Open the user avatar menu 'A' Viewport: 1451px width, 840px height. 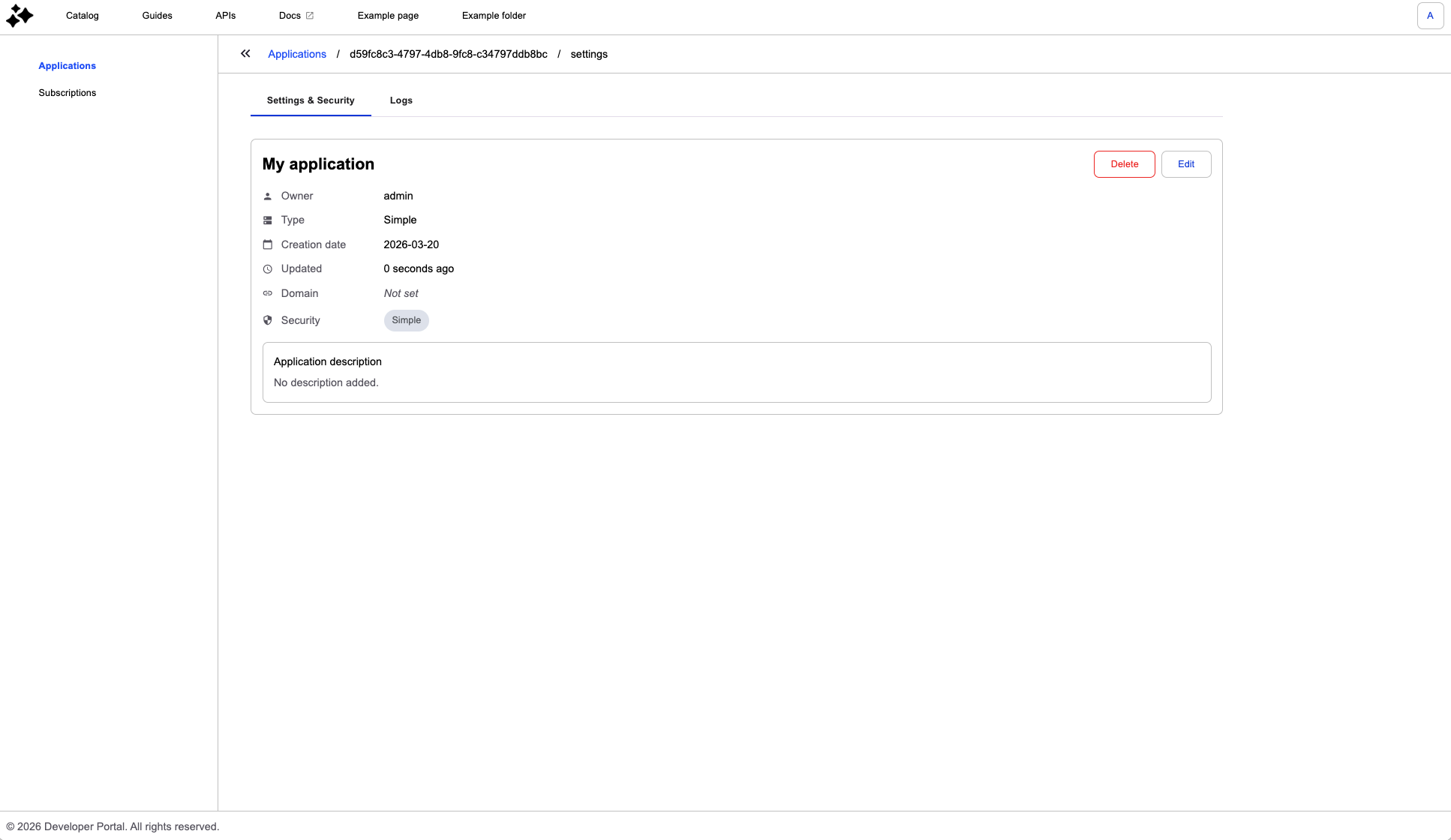pyautogui.click(x=1430, y=16)
